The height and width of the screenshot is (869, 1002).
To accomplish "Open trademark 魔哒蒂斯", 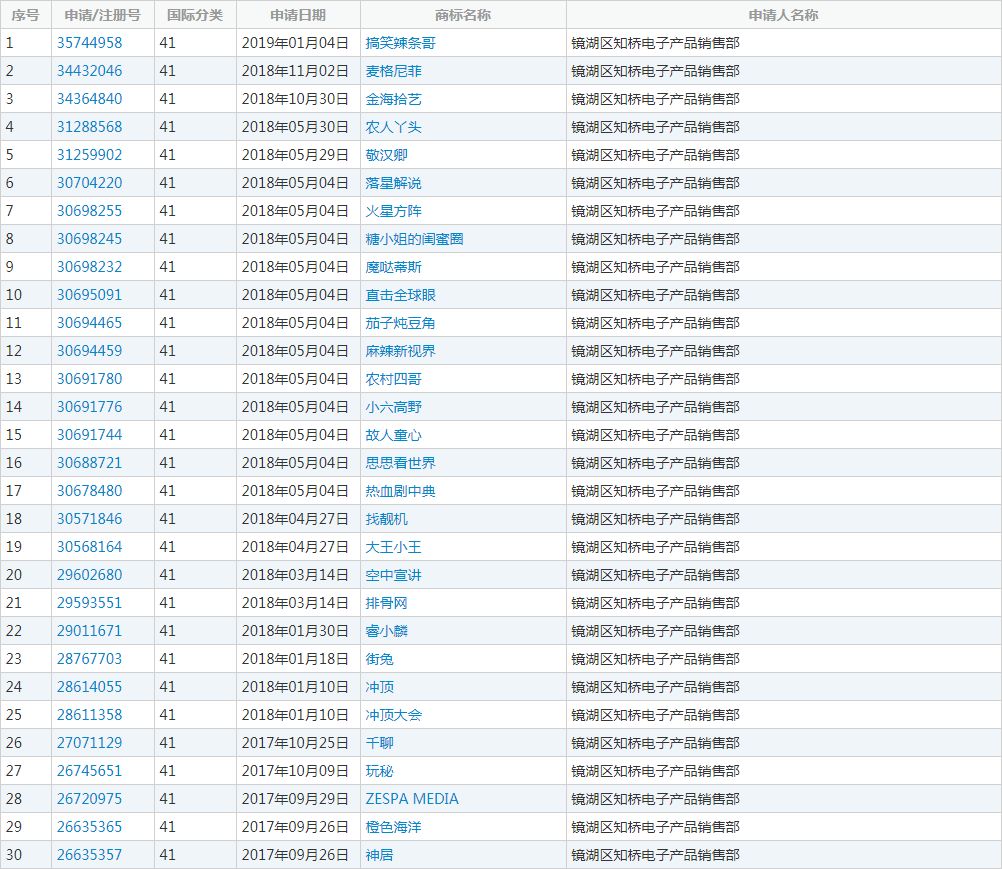I will [394, 267].
